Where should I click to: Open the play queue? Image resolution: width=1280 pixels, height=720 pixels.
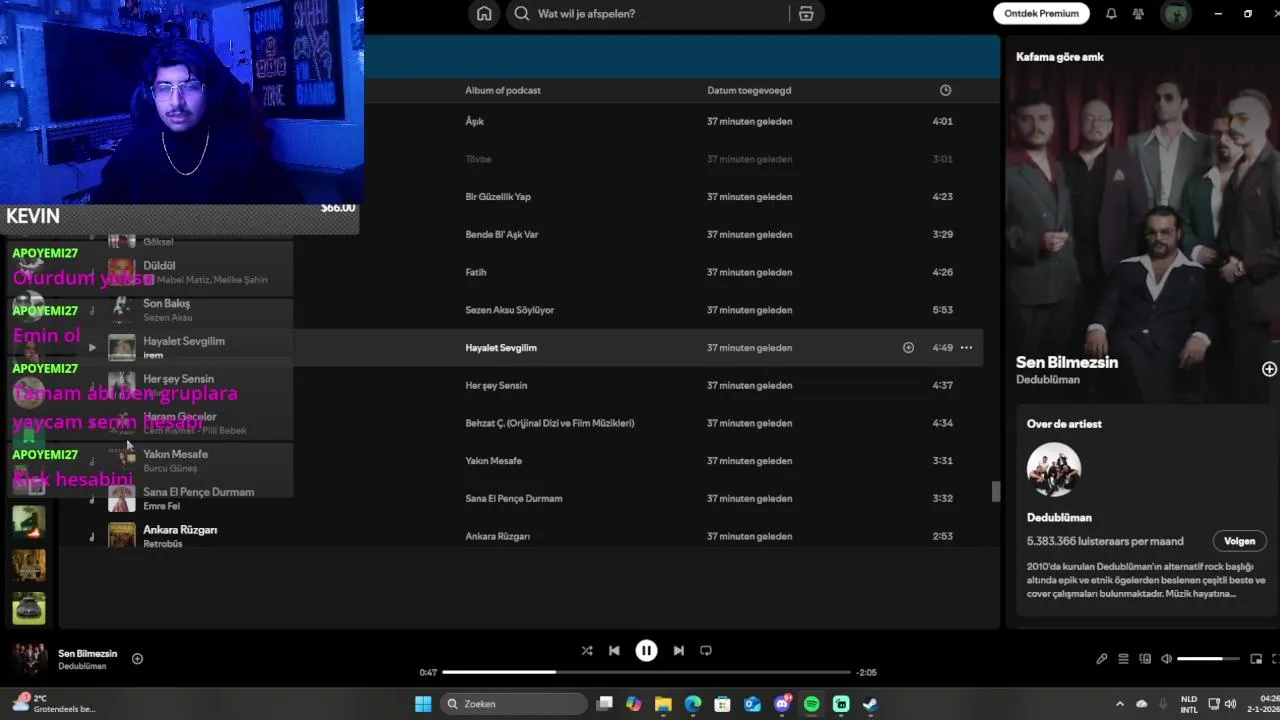point(1123,659)
